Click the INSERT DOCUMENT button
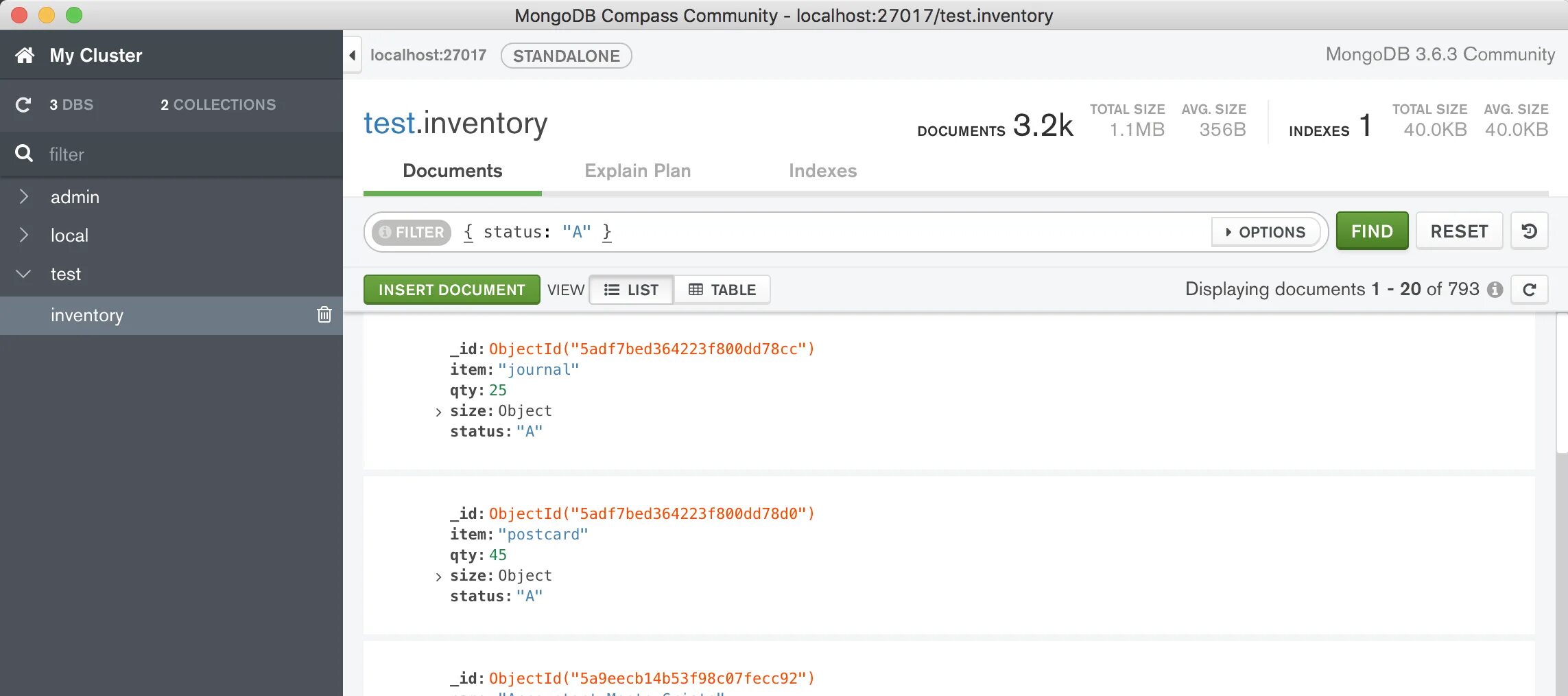The height and width of the screenshot is (696, 1568). (451, 290)
